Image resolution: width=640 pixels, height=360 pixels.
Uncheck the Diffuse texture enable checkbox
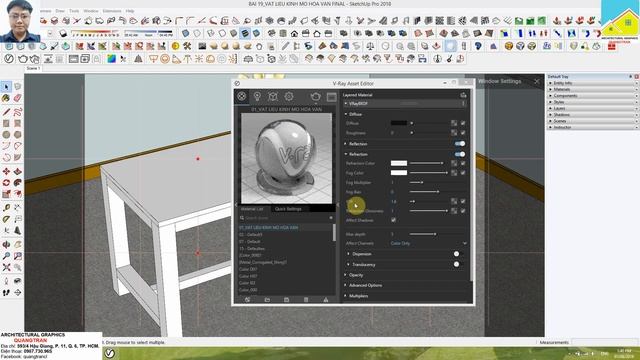[463, 123]
